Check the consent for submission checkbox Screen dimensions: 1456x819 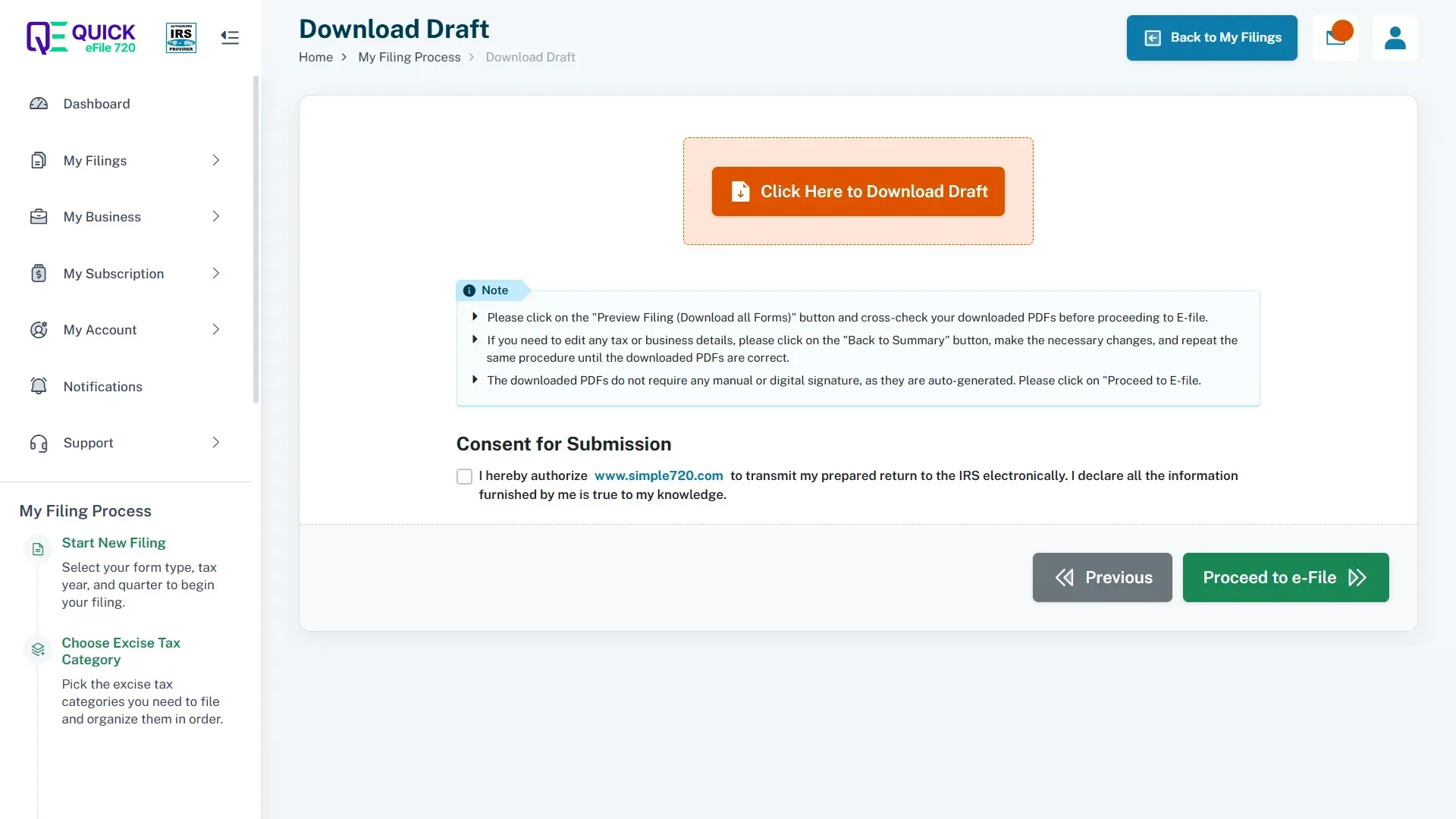[464, 476]
